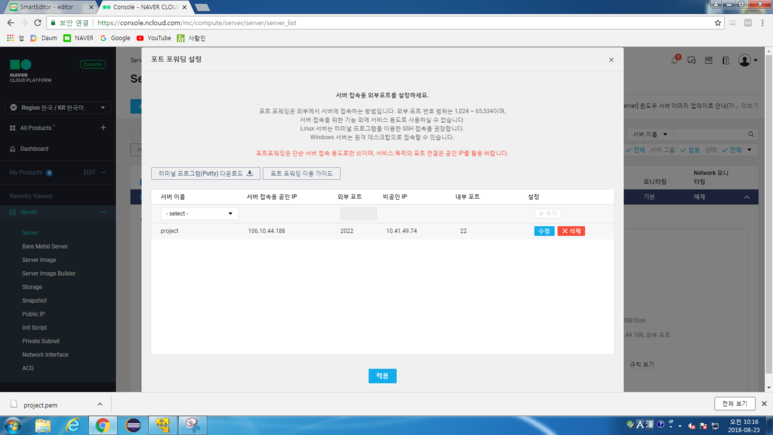Delete the project port forwarding entry
Viewport: 773px width, 435px height.
(x=571, y=231)
